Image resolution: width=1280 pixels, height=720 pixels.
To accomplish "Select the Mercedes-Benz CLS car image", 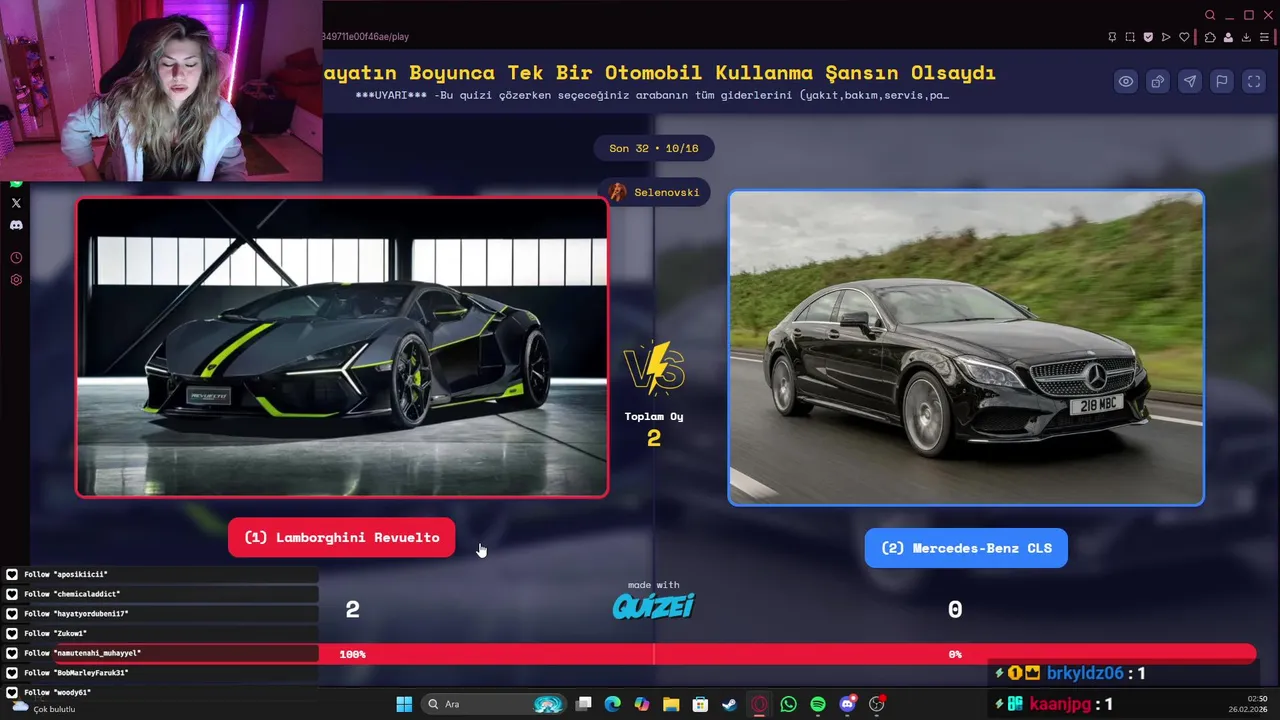I will [x=966, y=347].
